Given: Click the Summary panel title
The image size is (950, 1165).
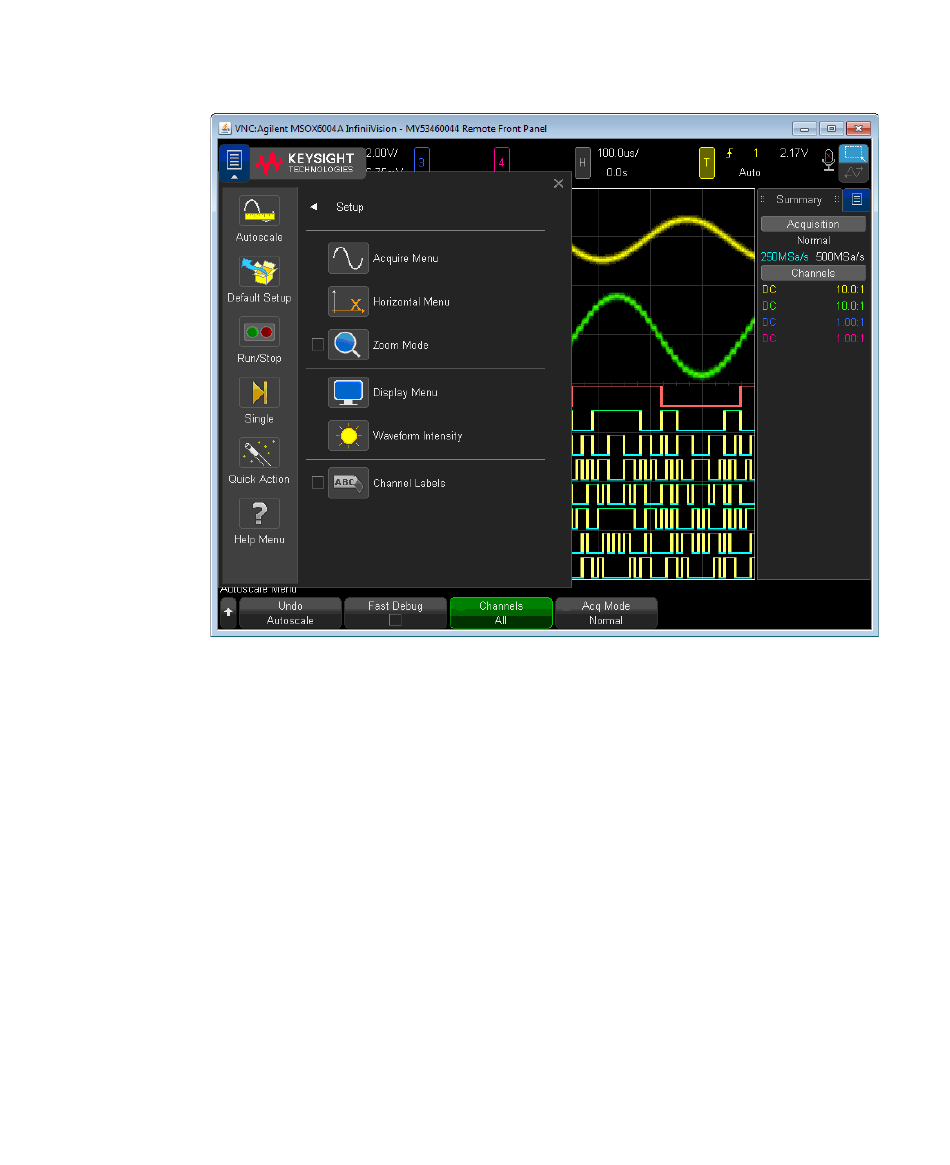Looking at the screenshot, I should click(x=799, y=199).
